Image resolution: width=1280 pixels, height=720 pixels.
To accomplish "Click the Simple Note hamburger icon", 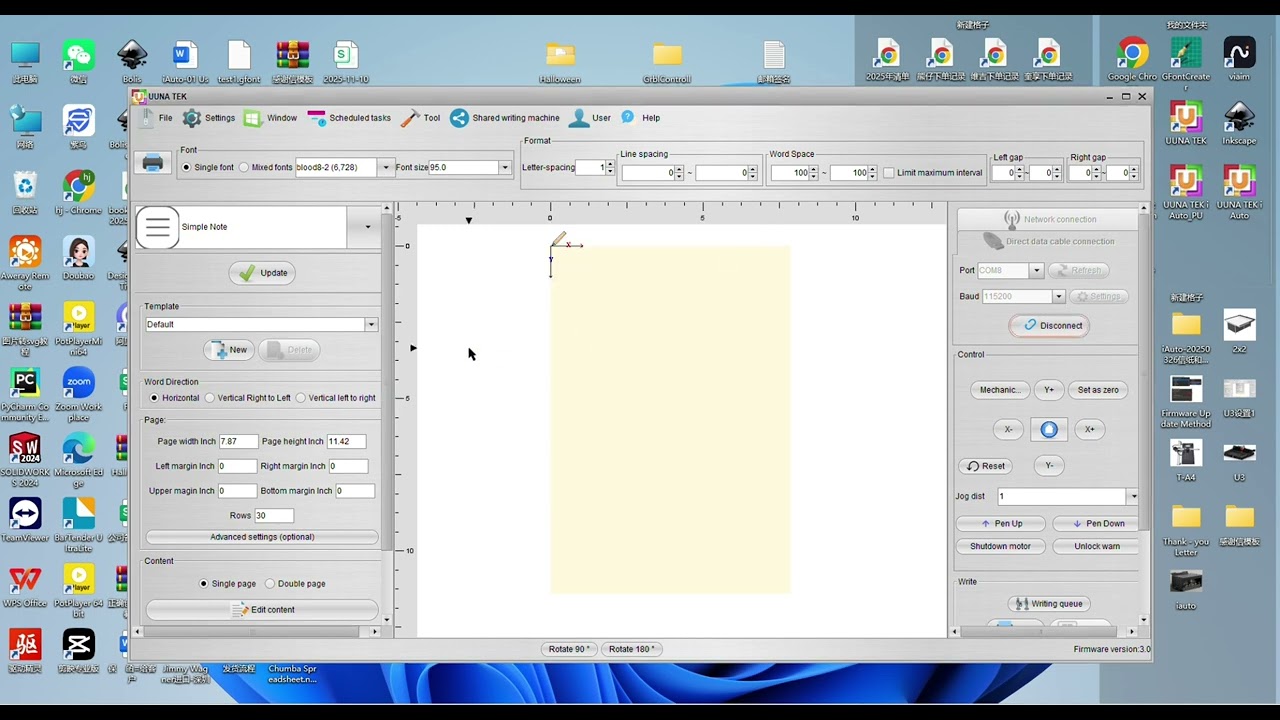I will click(158, 227).
